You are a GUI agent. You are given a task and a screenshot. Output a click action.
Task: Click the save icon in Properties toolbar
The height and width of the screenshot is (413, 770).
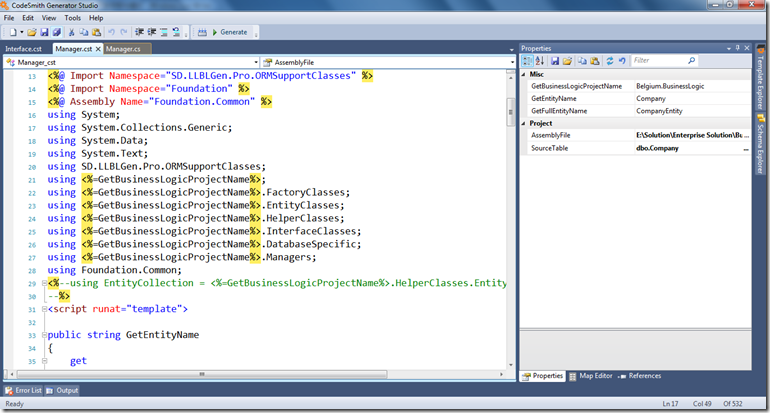(x=556, y=61)
